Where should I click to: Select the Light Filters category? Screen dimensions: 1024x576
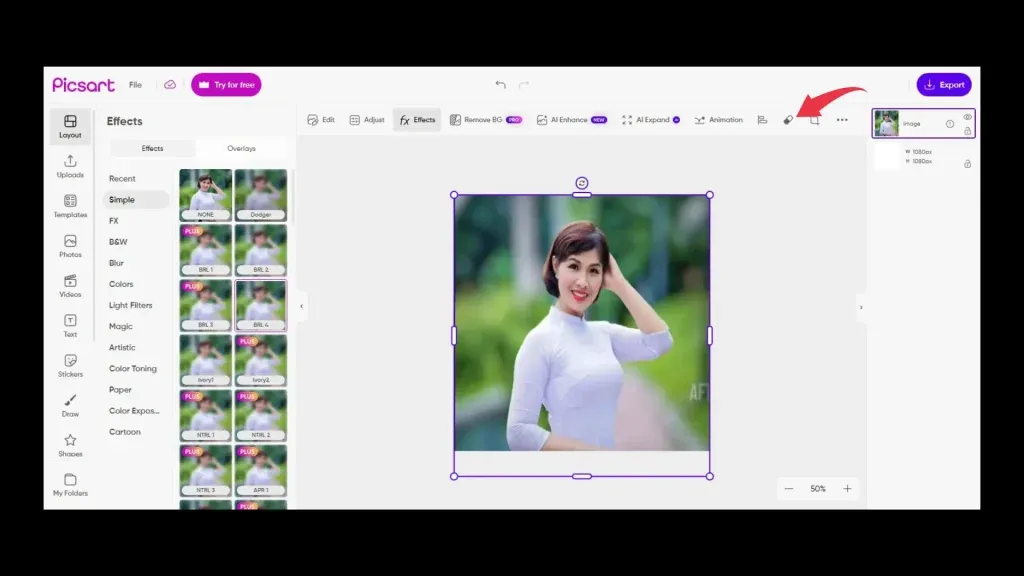coord(131,305)
